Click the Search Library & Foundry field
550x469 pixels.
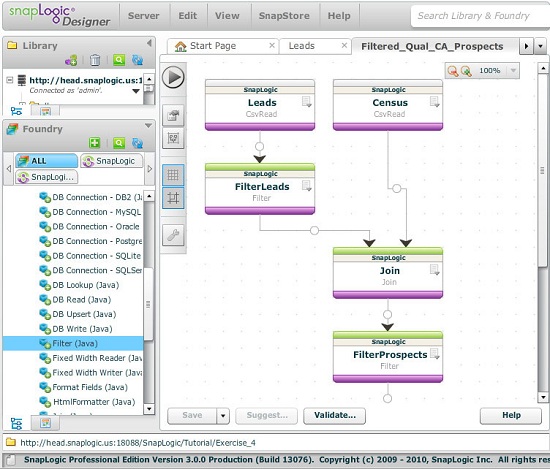point(480,16)
